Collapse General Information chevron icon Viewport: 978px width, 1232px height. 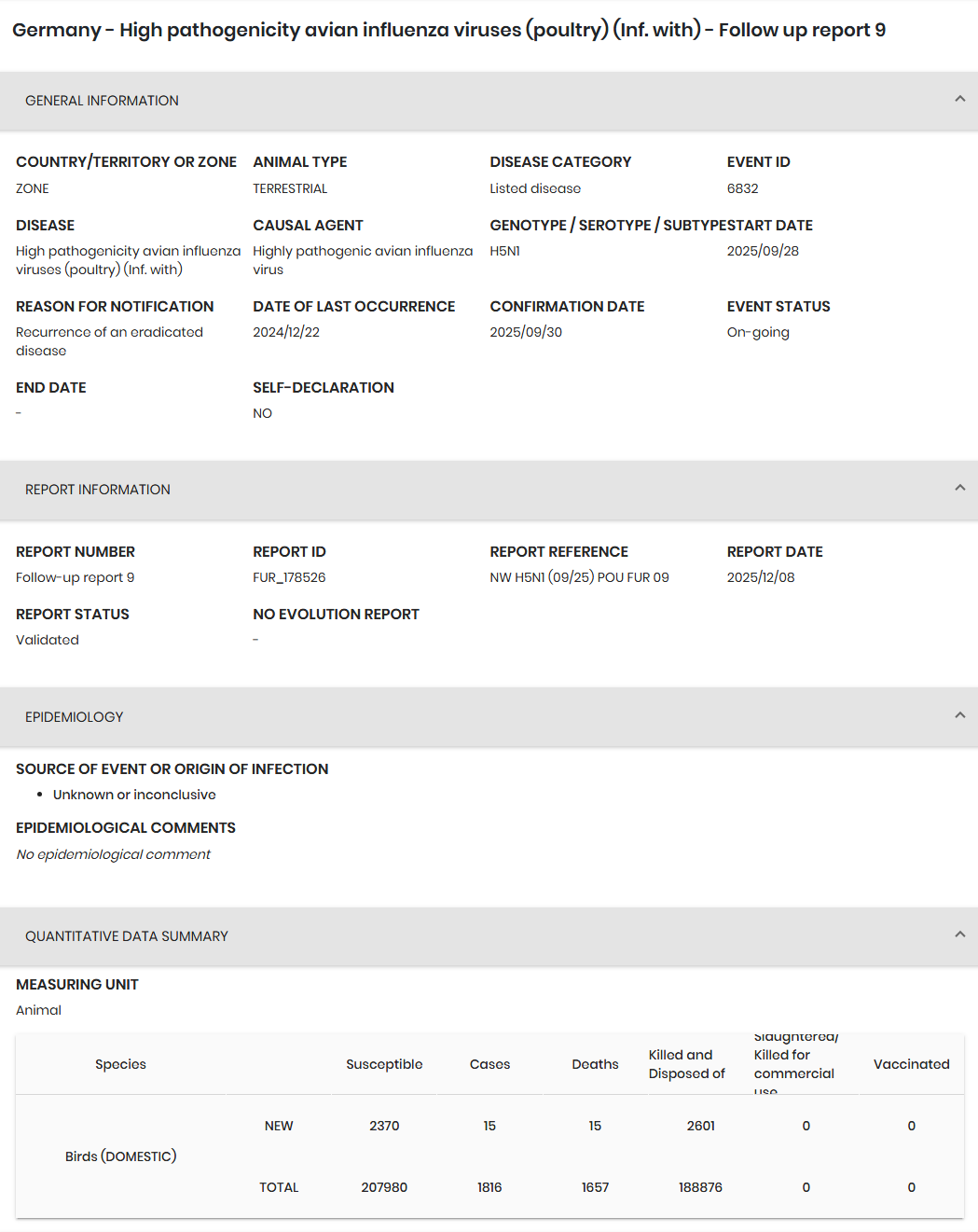[959, 99]
